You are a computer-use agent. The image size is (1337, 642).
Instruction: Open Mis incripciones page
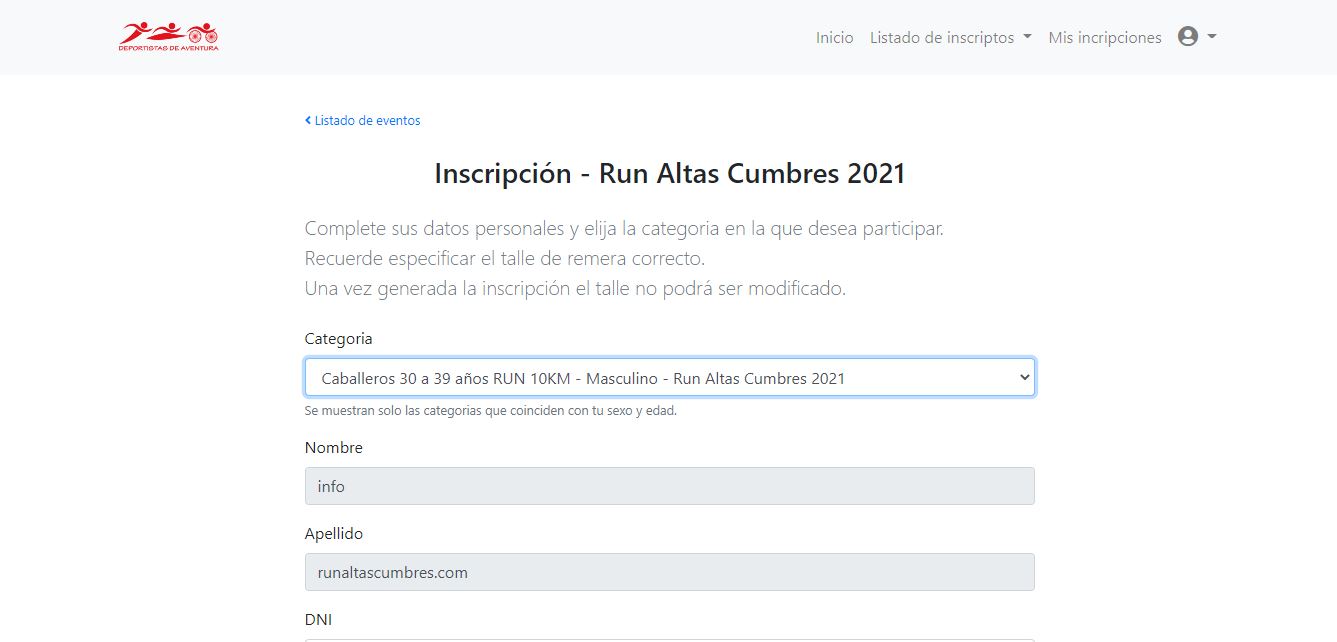pos(1105,37)
